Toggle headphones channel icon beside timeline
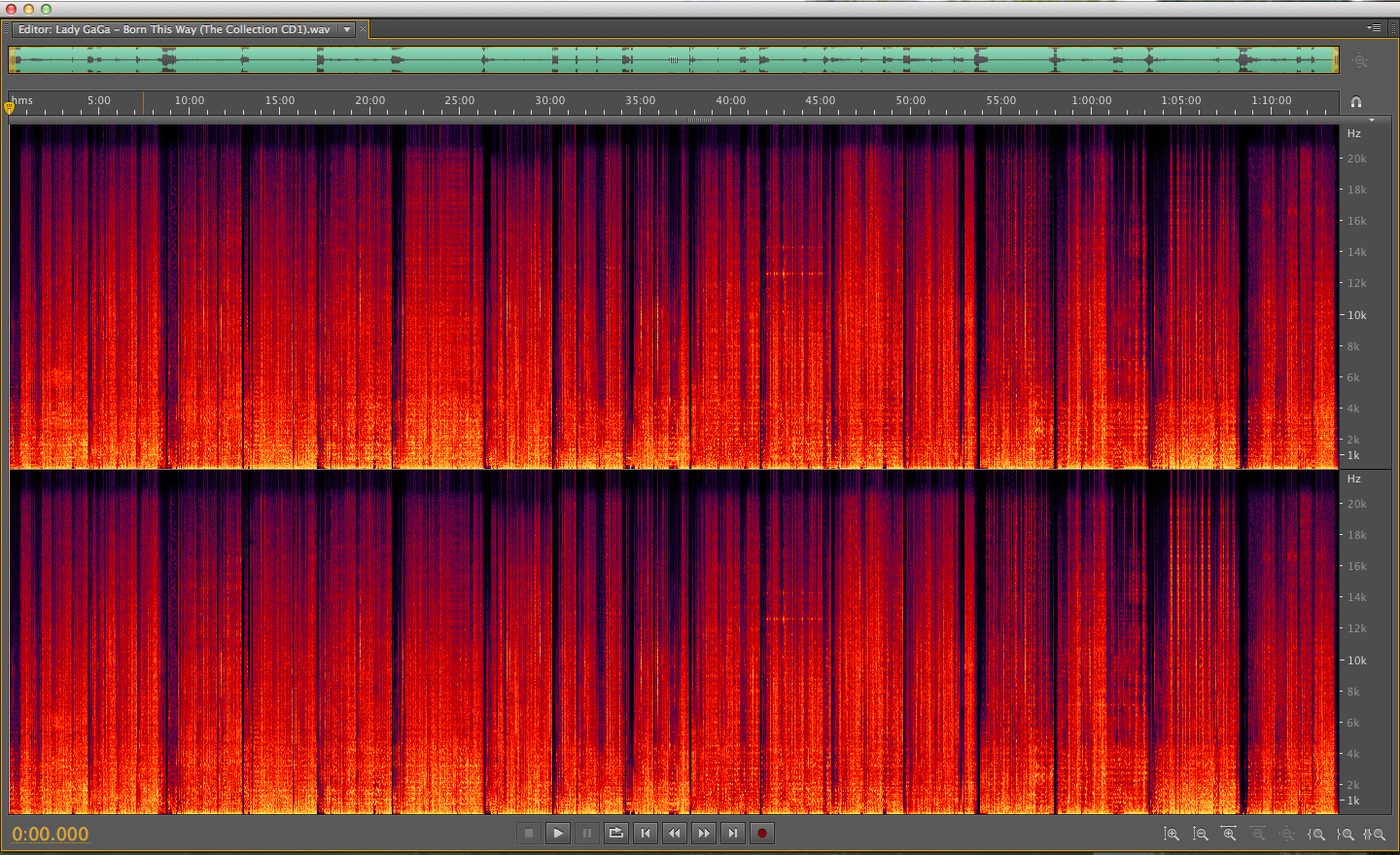Image resolution: width=1400 pixels, height=855 pixels. point(1356,102)
